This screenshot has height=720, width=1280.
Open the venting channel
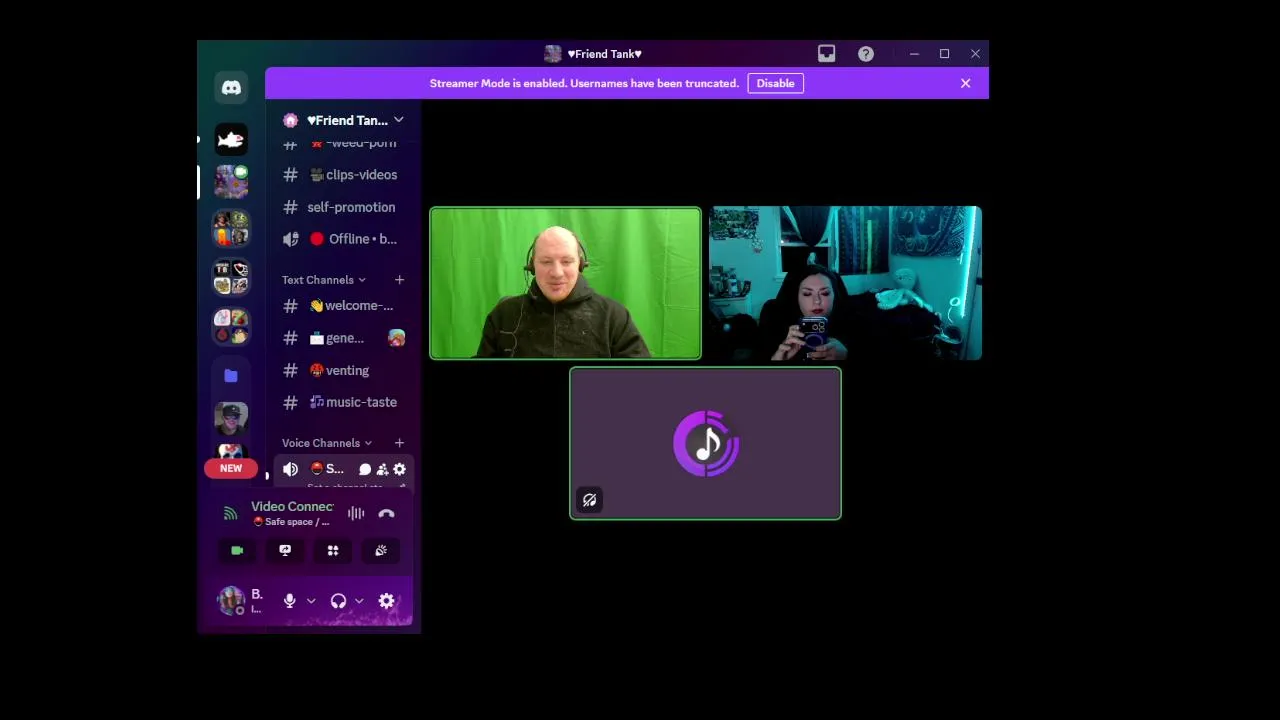pos(343,370)
